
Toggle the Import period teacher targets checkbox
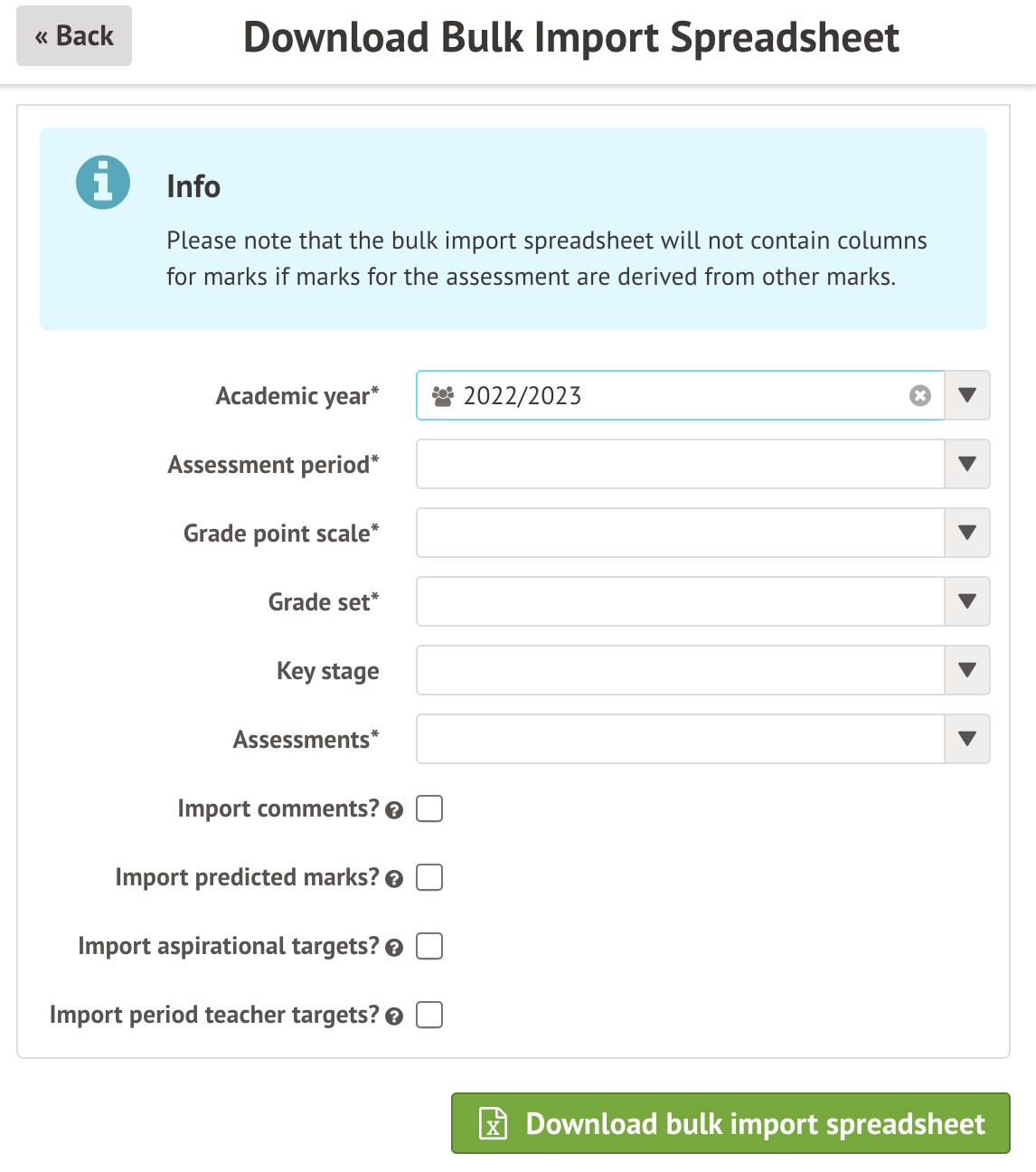coord(429,1015)
